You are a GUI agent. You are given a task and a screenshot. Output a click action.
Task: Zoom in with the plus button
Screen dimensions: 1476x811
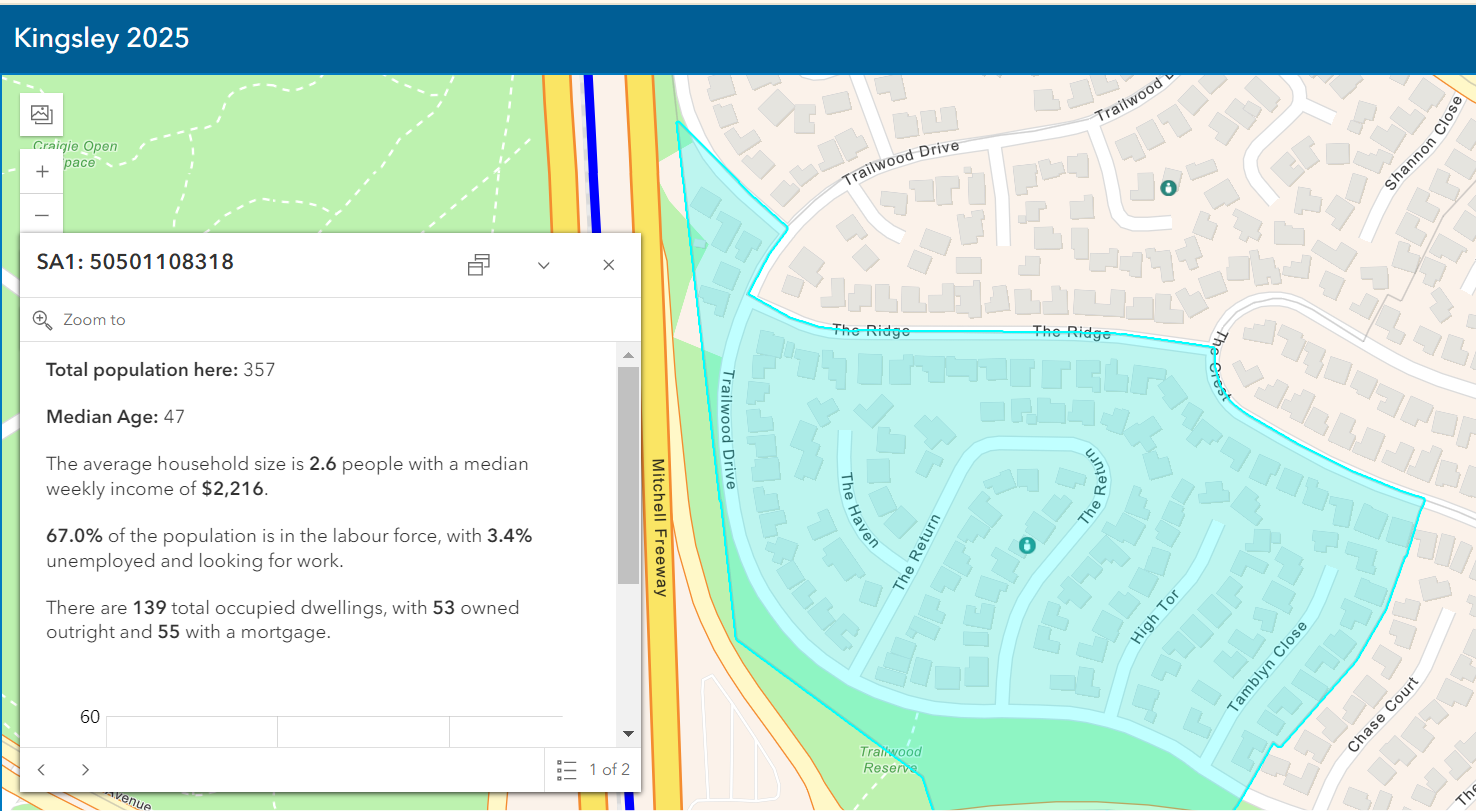(42, 171)
